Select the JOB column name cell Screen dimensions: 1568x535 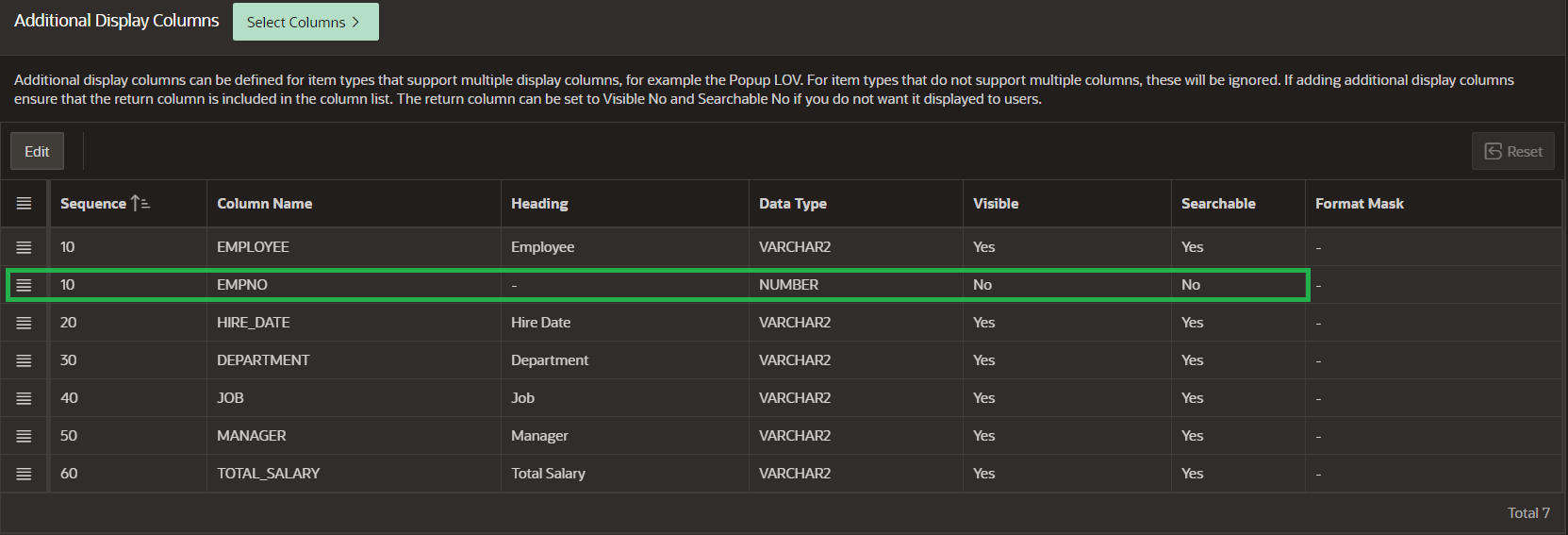pyautogui.click(x=354, y=398)
